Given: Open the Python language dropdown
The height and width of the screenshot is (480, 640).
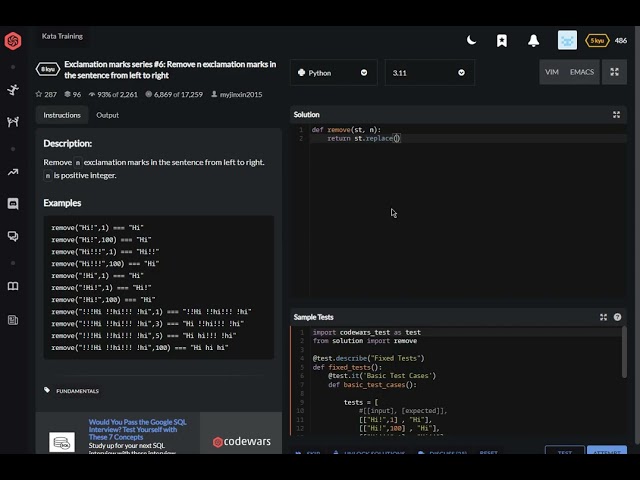Looking at the screenshot, I should pos(333,73).
